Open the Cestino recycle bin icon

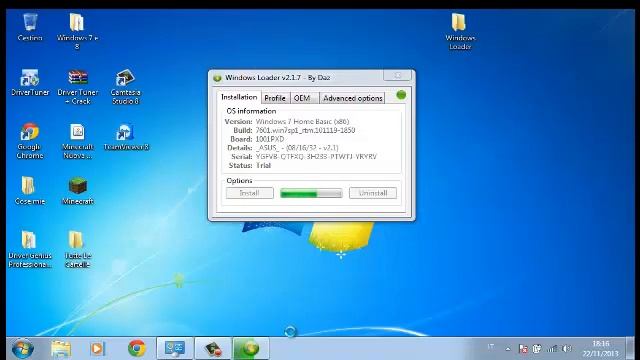pyautogui.click(x=30, y=27)
